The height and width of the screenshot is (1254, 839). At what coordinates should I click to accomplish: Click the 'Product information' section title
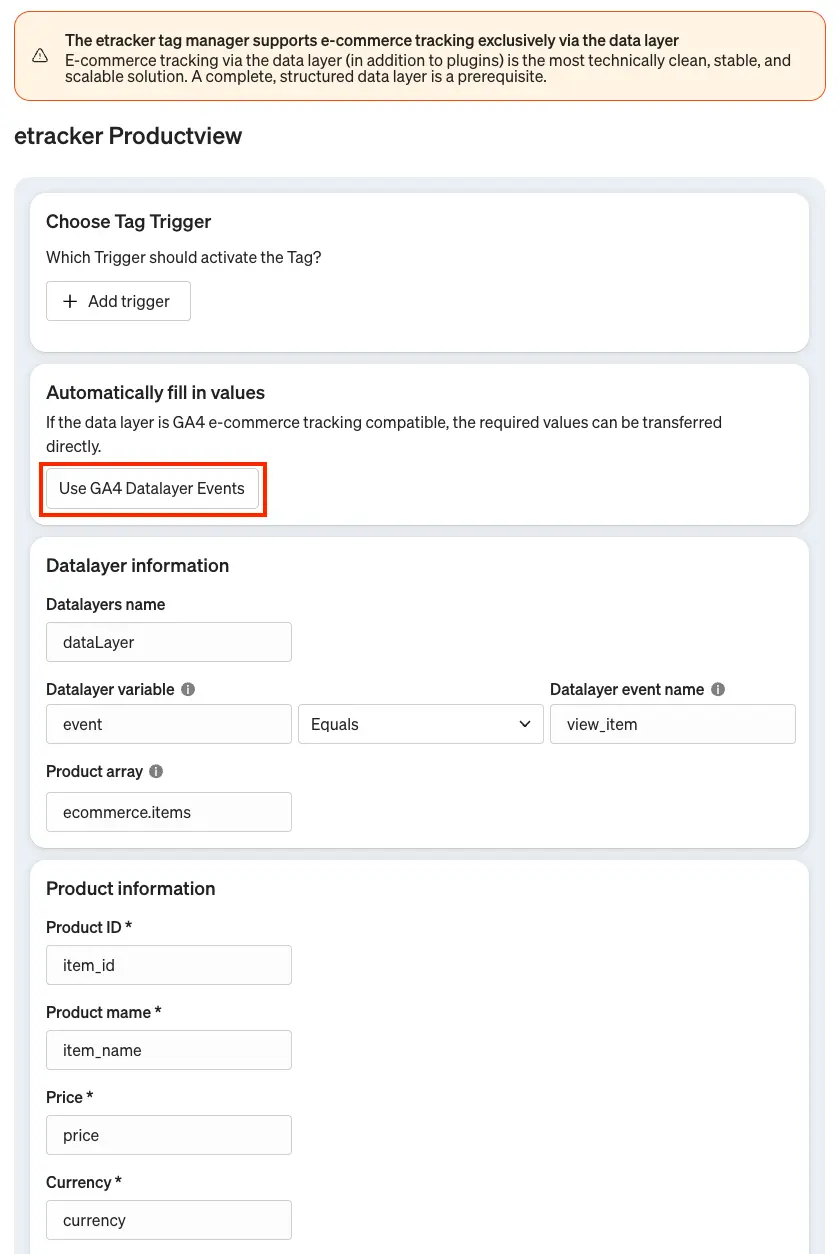131,889
